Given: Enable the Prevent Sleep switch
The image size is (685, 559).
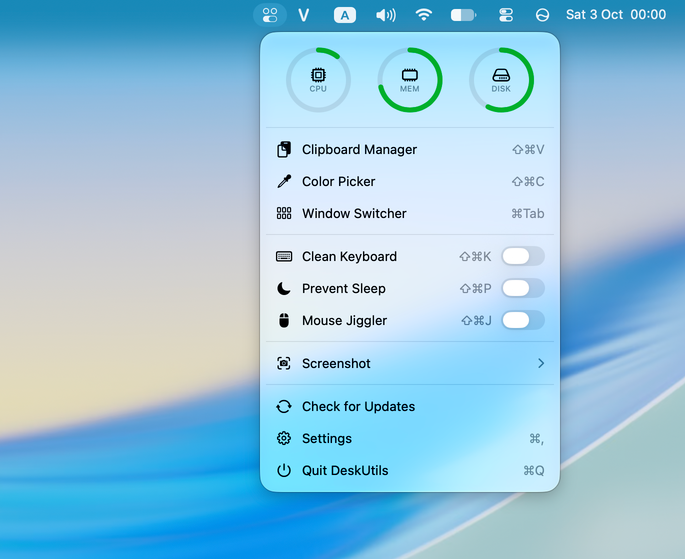Looking at the screenshot, I should point(523,288).
